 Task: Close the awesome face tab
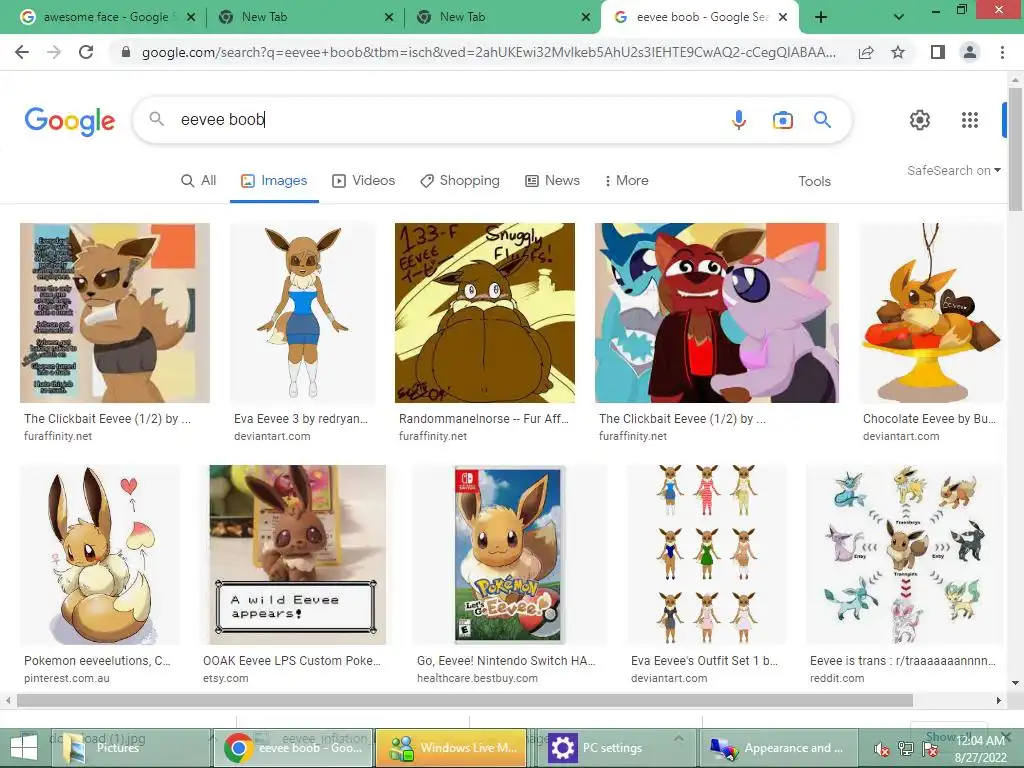coord(191,17)
